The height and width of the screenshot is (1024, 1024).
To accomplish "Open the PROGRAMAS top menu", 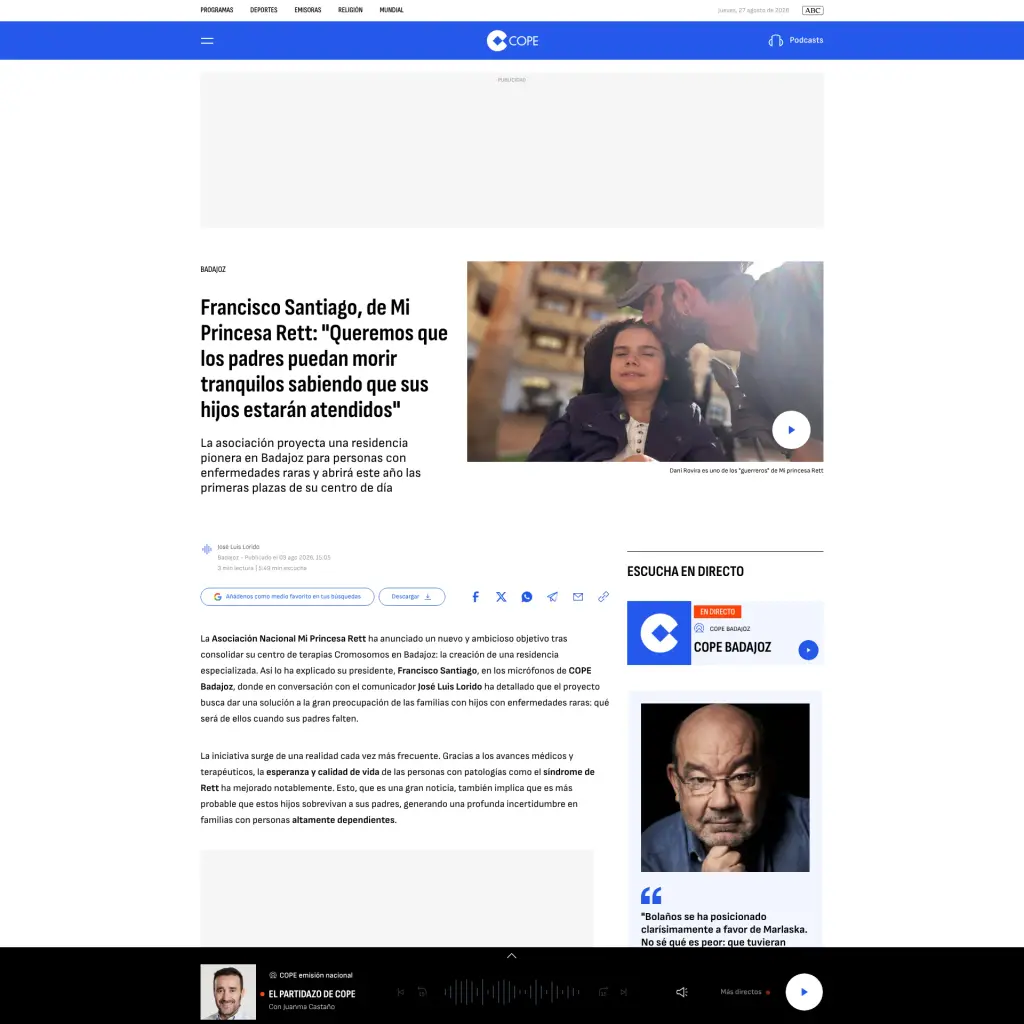I will [217, 10].
